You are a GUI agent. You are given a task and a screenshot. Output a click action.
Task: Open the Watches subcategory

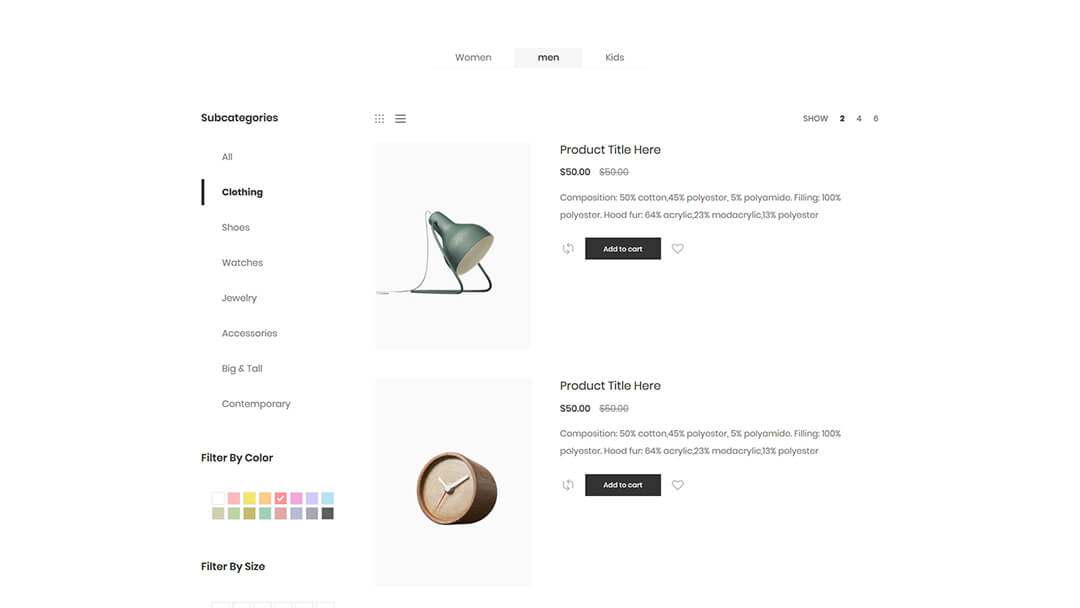(242, 262)
